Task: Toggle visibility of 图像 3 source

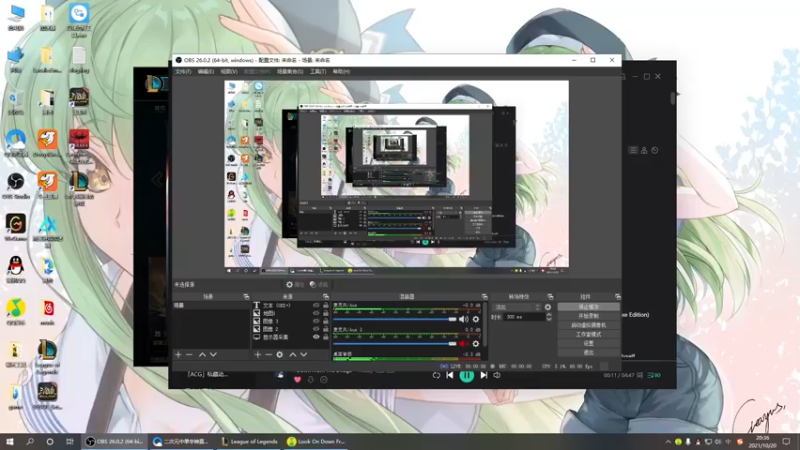Action: pyautogui.click(x=316, y=321)
